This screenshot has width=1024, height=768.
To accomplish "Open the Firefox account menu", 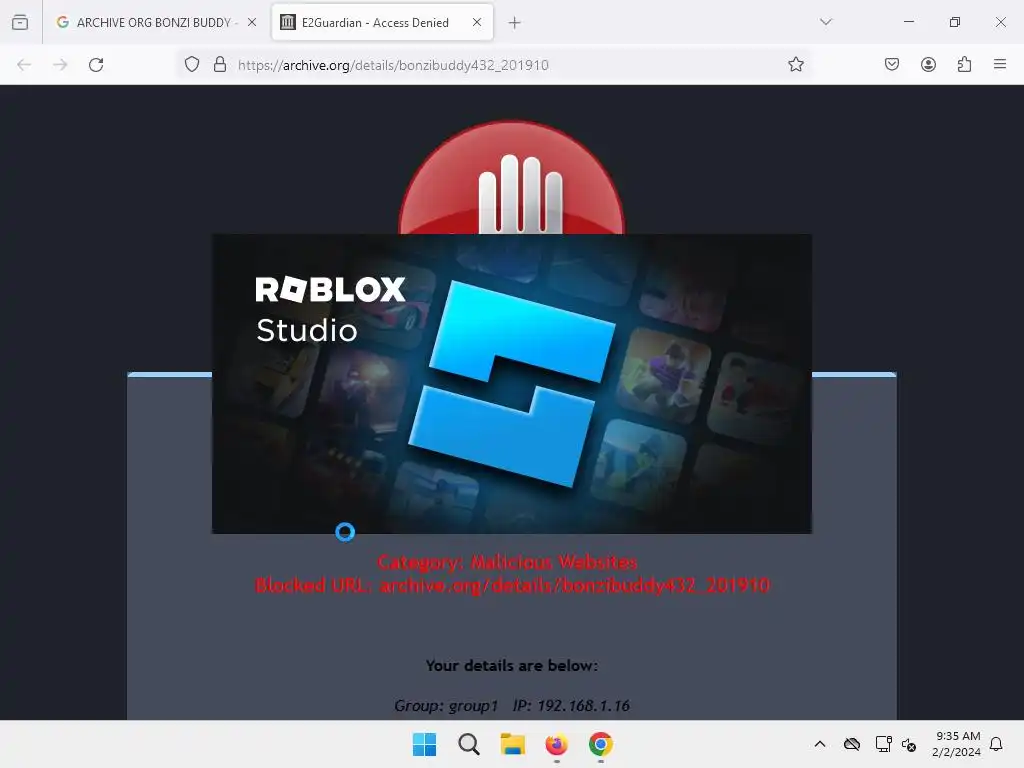I will tap(928, 64).
